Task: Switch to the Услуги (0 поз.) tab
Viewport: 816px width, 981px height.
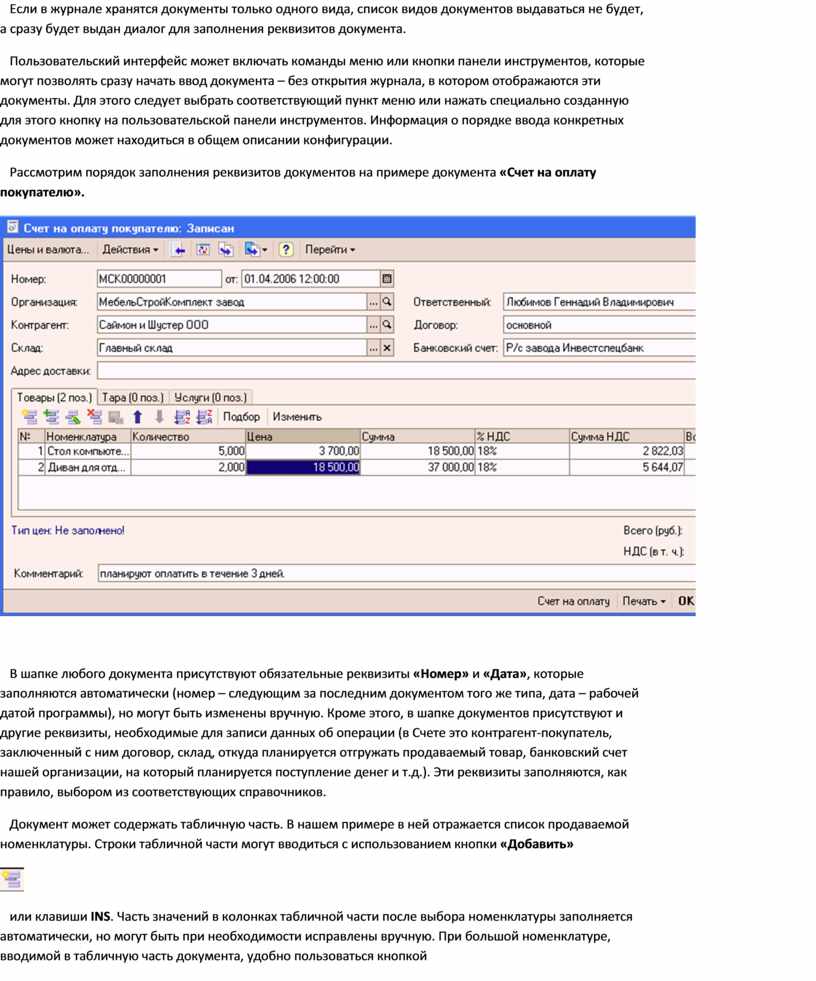Action: (210, 397)
